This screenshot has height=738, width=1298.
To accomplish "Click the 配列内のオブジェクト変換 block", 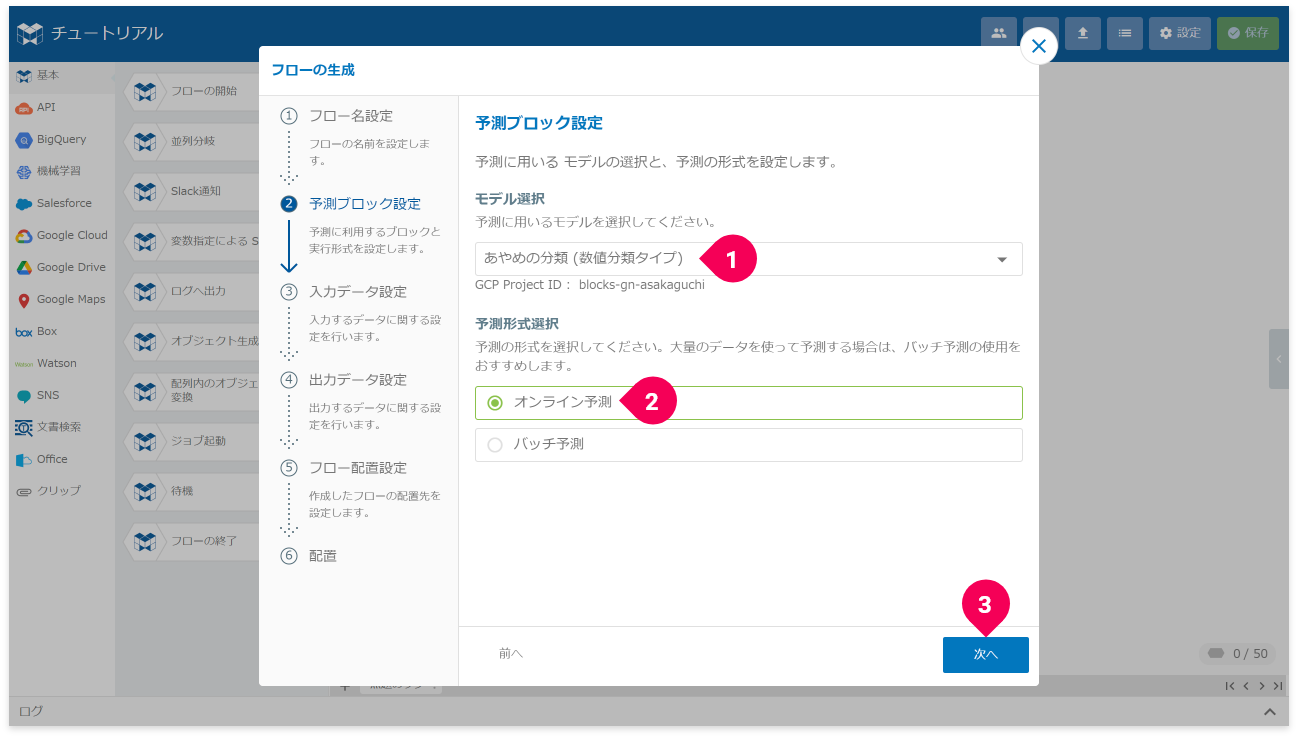I will [x=192, y=391].
